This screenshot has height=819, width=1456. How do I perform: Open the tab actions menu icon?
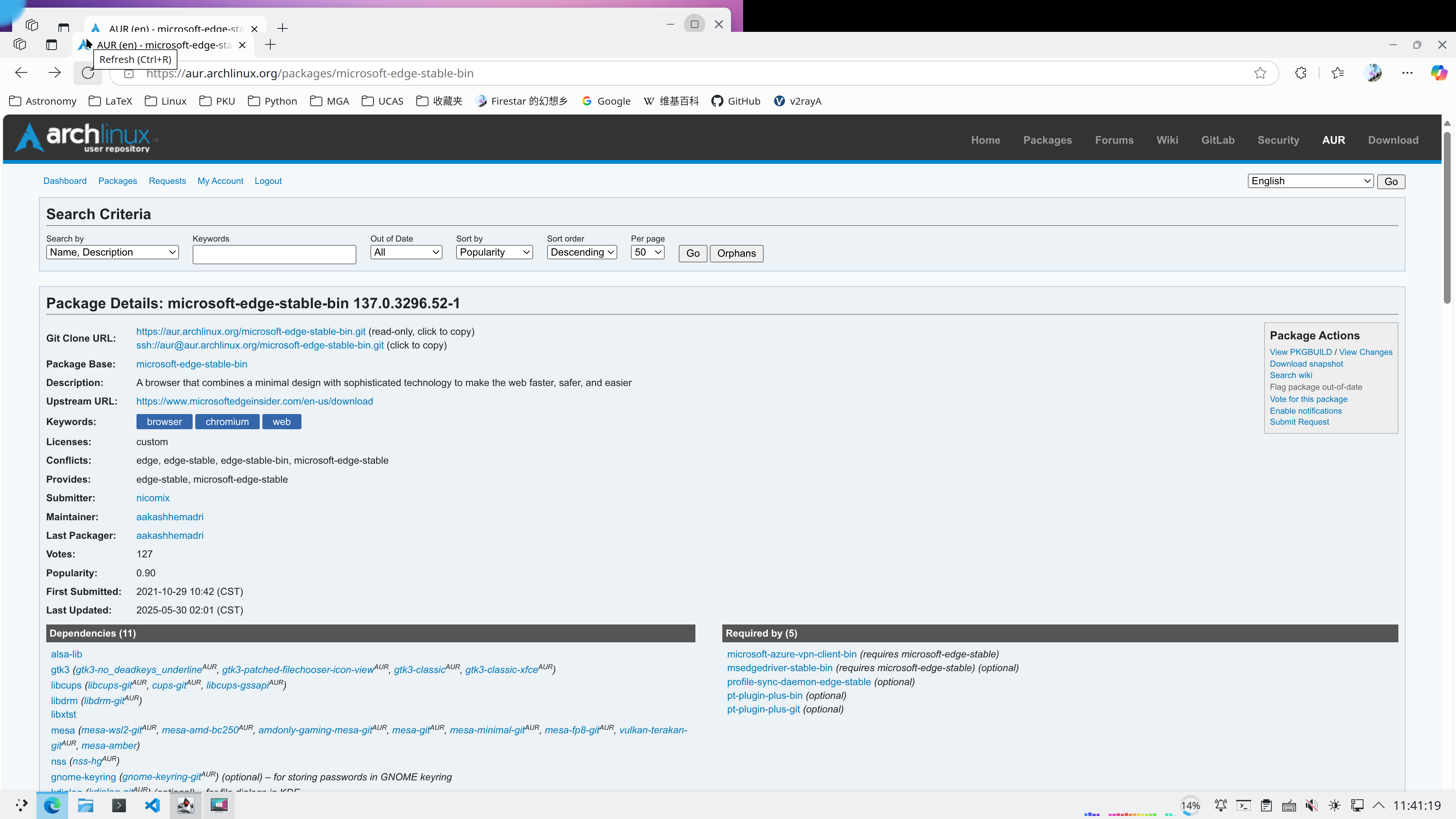pyautogui.click(x=52, y=44)
